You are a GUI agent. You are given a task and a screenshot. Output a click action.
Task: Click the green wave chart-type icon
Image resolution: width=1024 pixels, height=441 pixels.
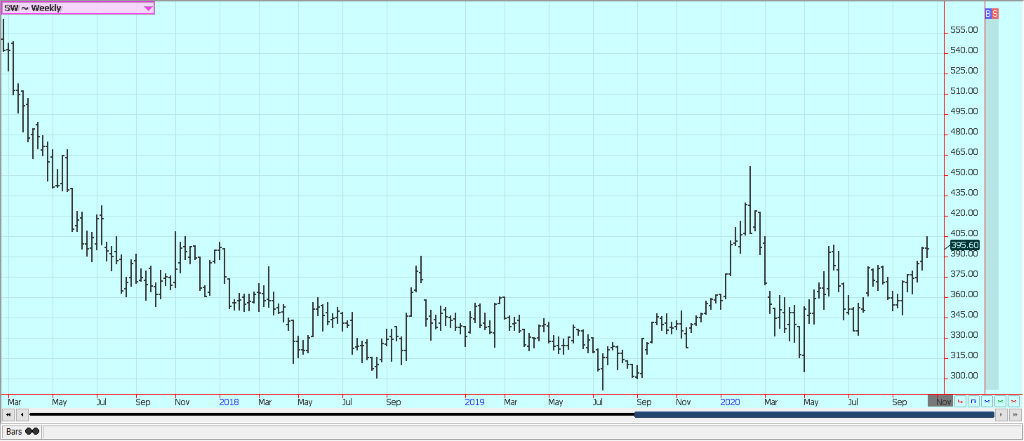(x=1000, y=401)
